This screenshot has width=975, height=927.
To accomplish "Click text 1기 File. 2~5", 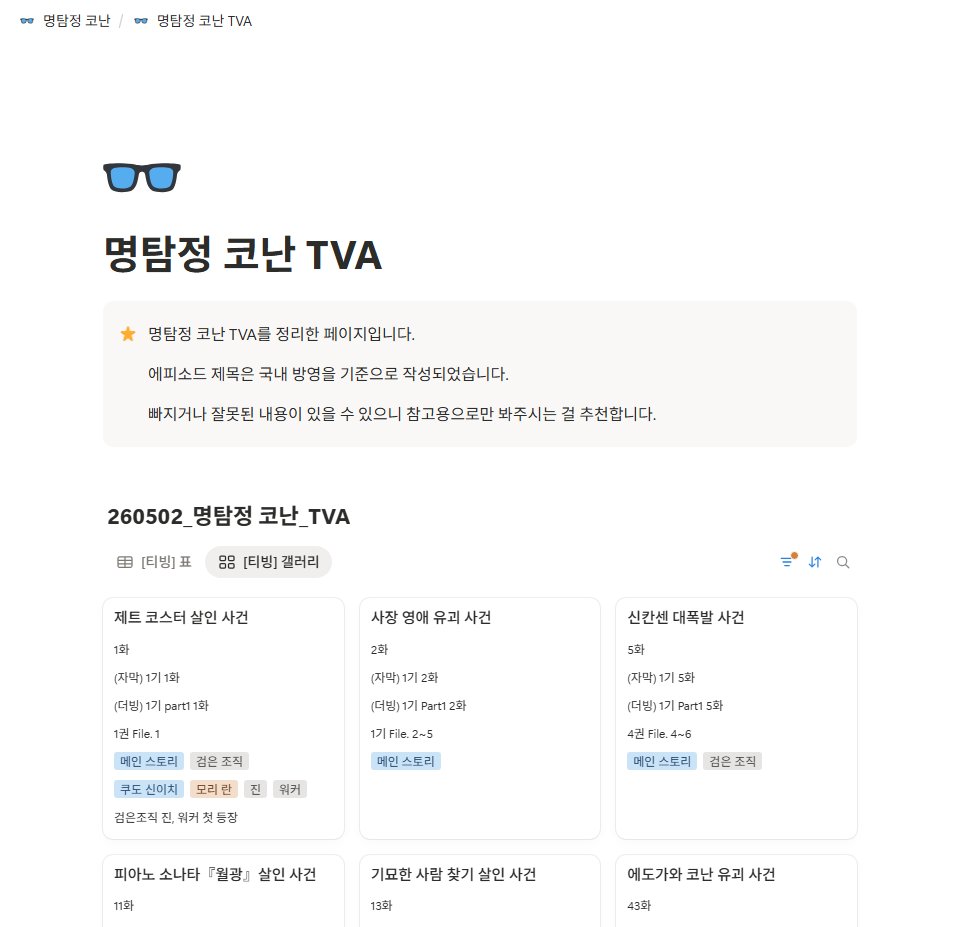I will pyautogui.click(x=402, y=734).
